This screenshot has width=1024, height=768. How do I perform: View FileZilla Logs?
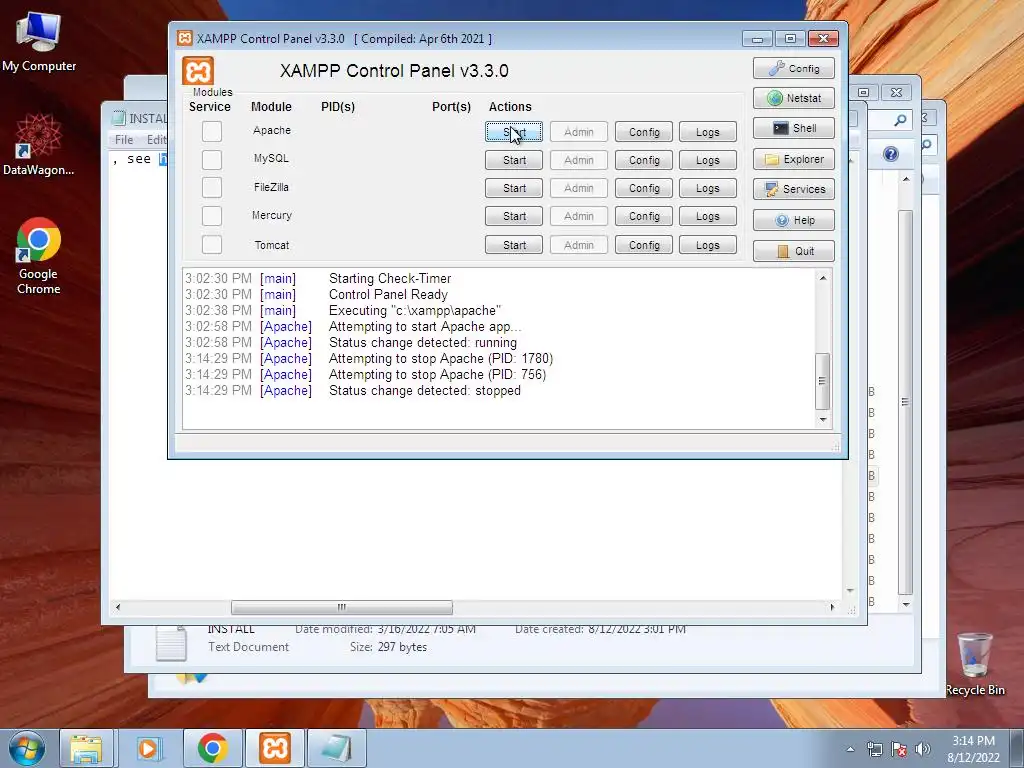tap(708, 188)
